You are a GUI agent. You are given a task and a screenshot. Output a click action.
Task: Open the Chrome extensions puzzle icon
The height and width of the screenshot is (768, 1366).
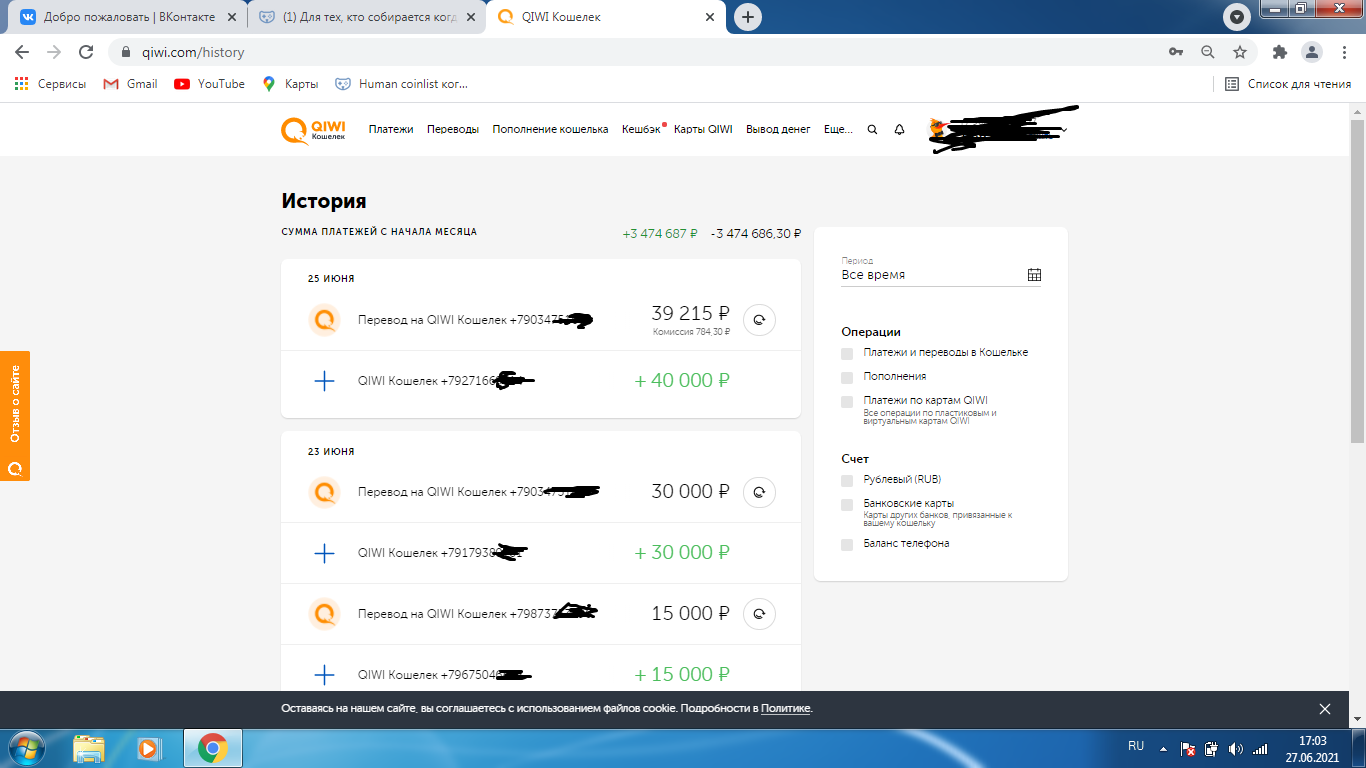1279,52
